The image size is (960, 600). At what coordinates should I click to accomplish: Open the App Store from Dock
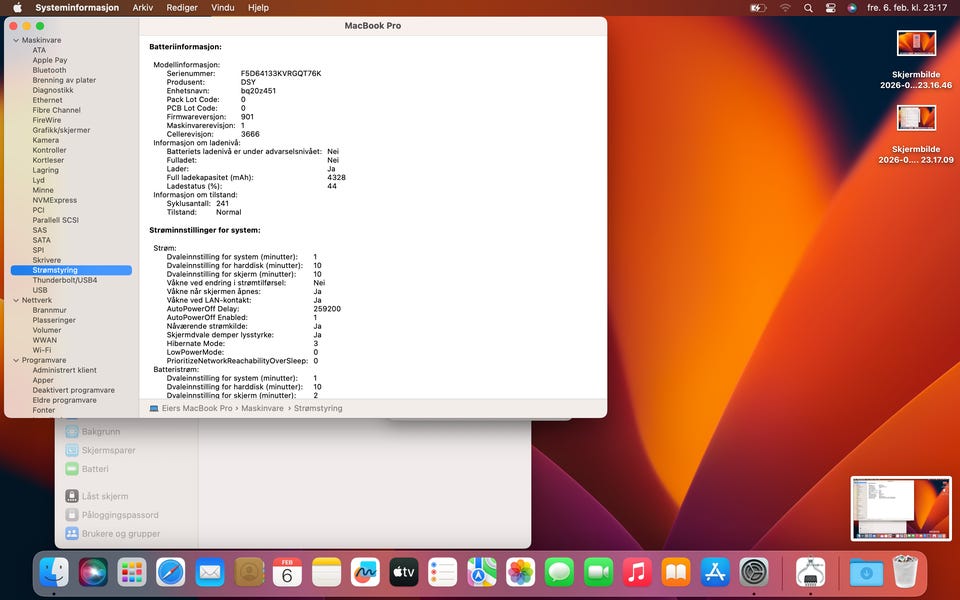click(715, 572)
